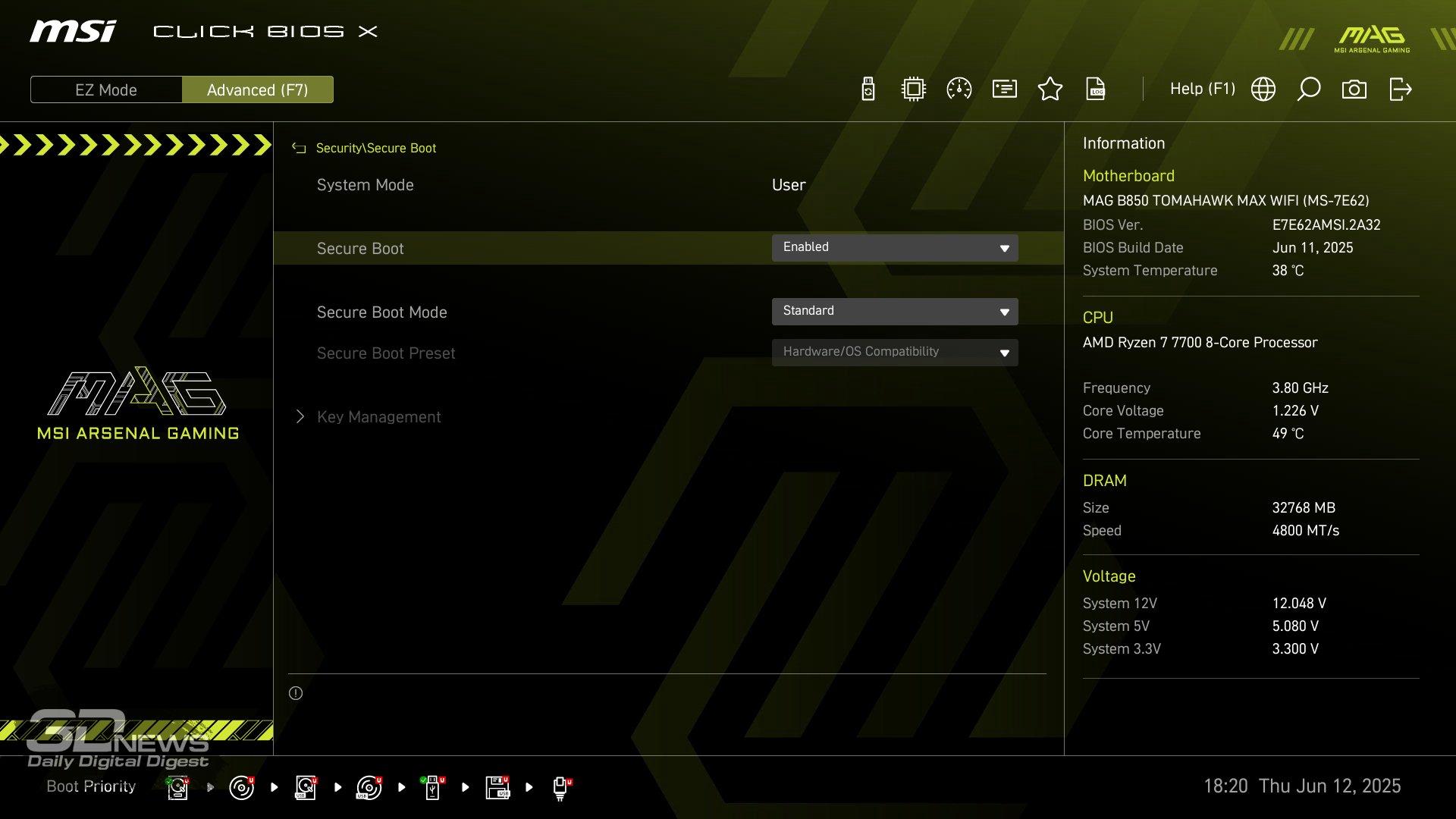This screenshot has height=819, width=1456.
Task: Click the DRAM heading
Action: coord(1105,481)
